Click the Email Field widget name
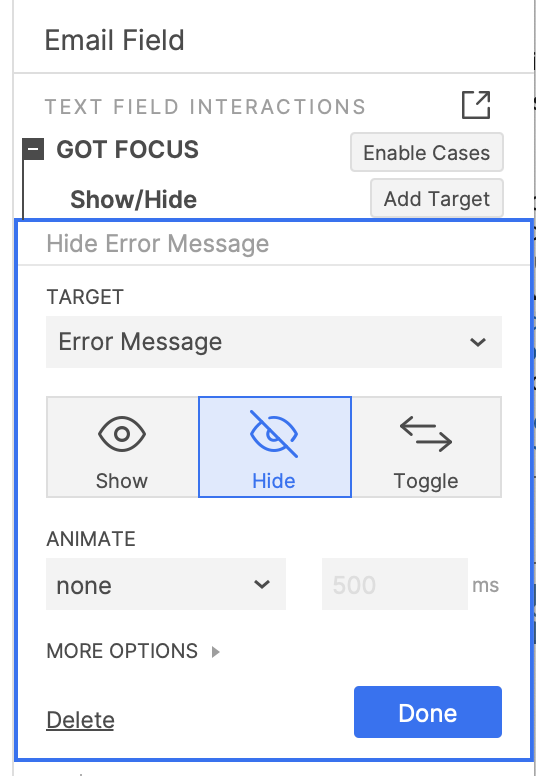The width and height of the screenshot is (536, 776). 114,40
